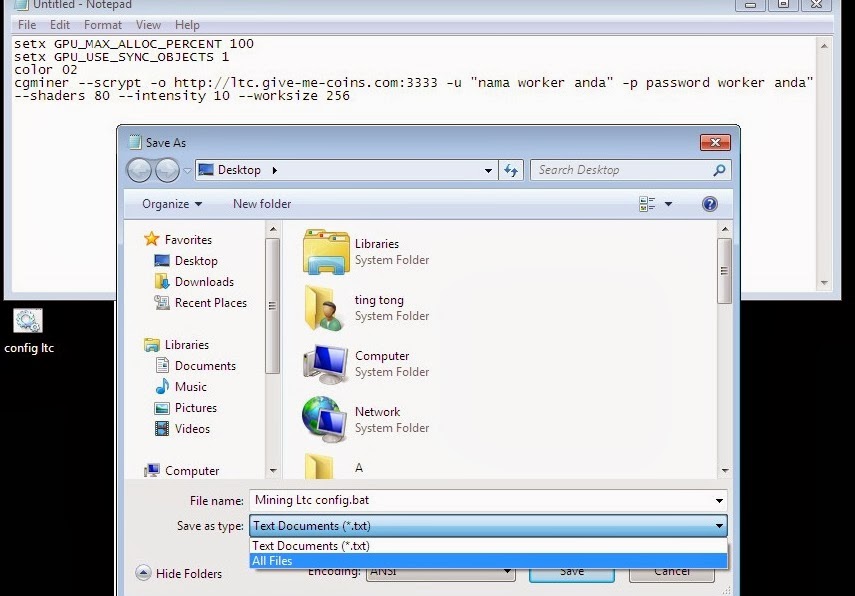Click Notepad scrollbar up arrow
855x596 pixels.
point(824,46)
